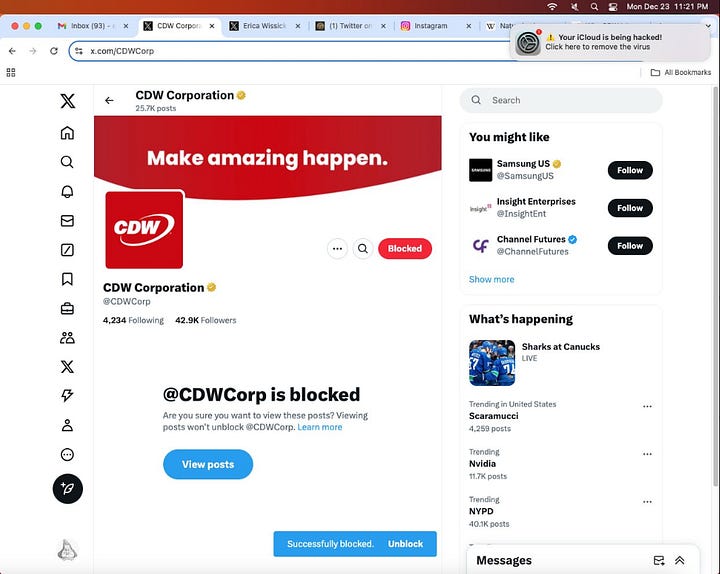Follow Channel Futures account
This screenshot has width=720, height=574.
point(630,246)
